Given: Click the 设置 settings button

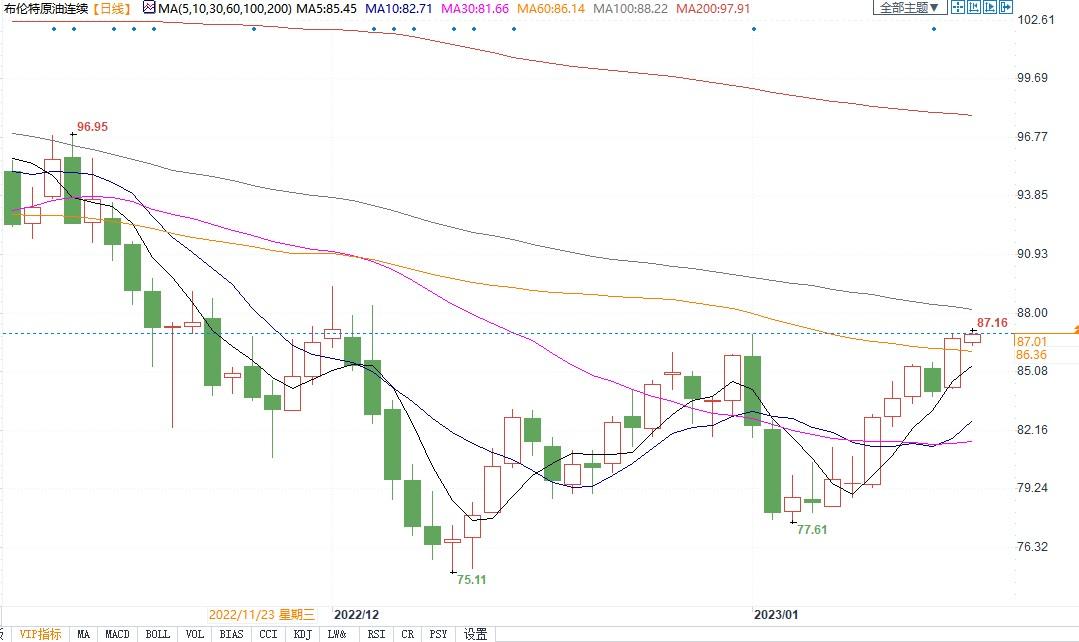Looking at the screenshot, I should click(x=476, y=634).
